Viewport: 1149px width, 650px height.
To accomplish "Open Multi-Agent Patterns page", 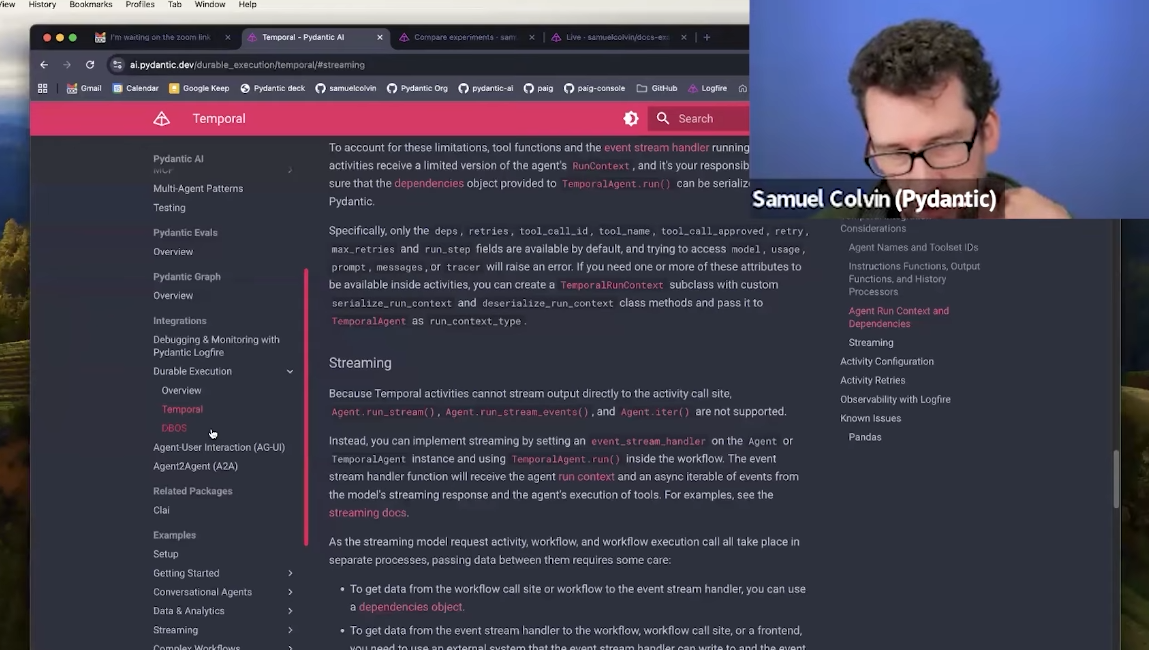I will click(x=198, y=188).
